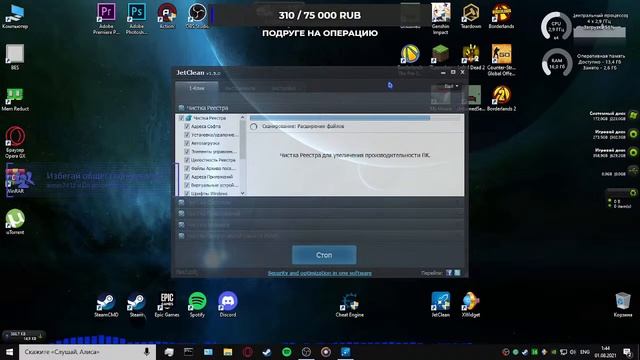640x360 pixels.
Task: Open the JetClean desktop shortcut
Action: [x=441, y=304]
